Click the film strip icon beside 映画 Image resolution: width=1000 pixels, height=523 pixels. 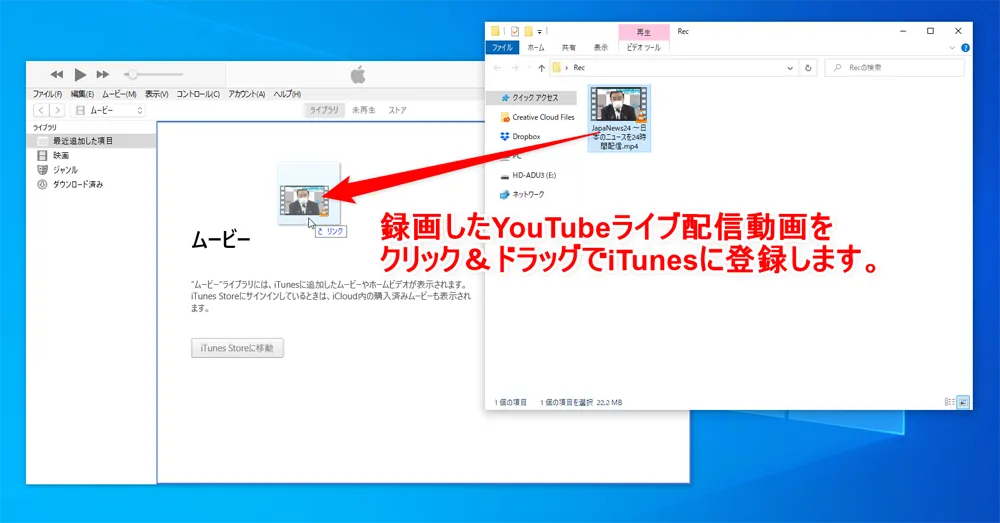click(x=42, y=156)
